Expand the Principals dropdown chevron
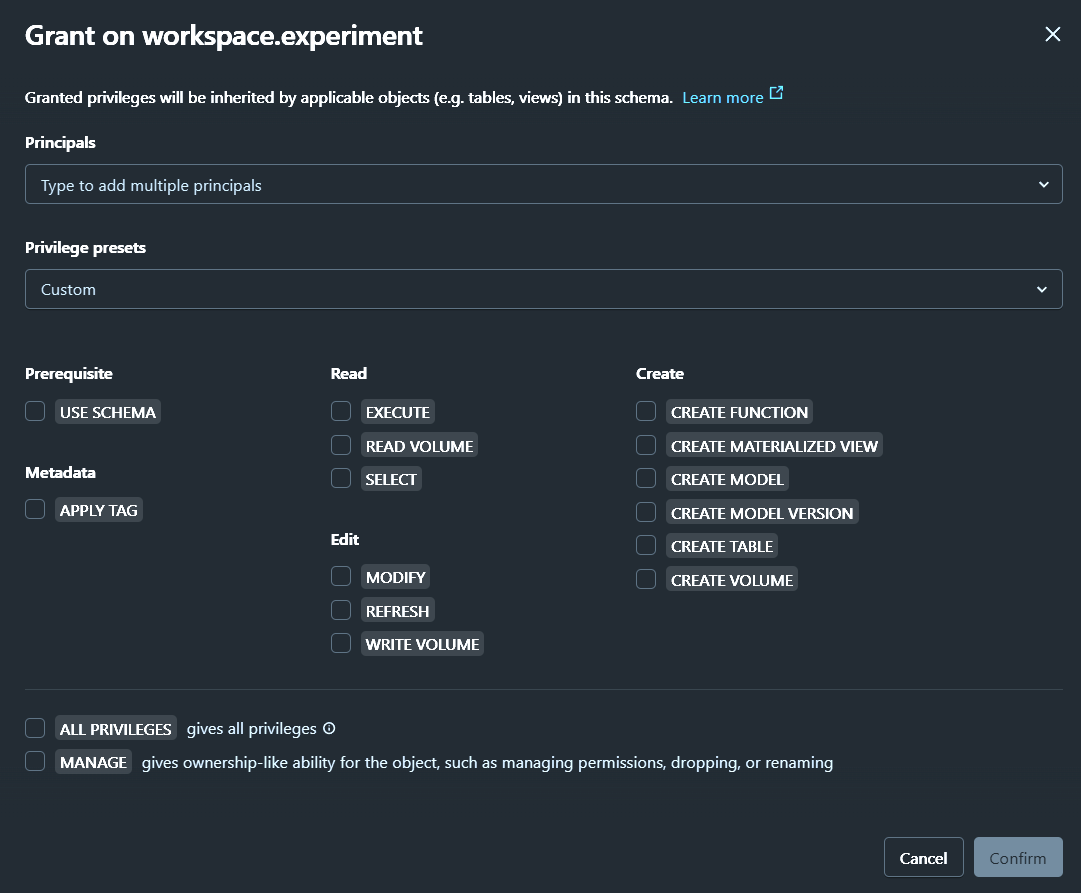The width and height of the screenshot is (1081, 893). point(1043,185)
